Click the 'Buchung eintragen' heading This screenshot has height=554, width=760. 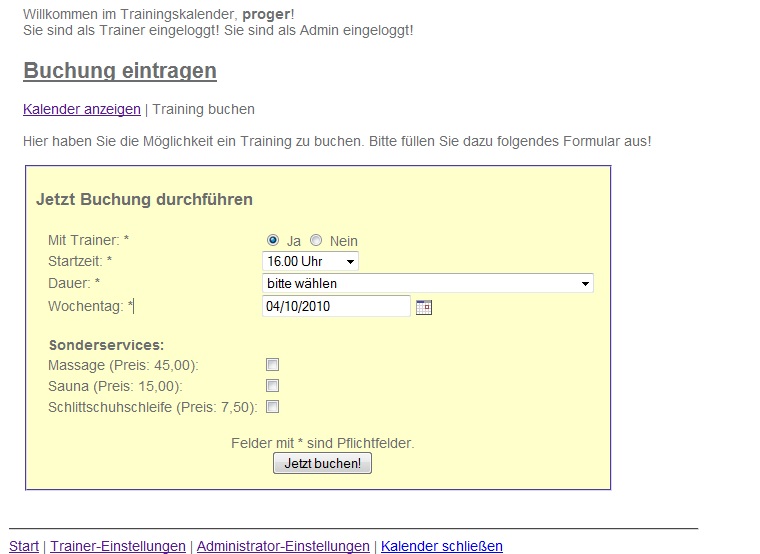click(x=120, y=71)
